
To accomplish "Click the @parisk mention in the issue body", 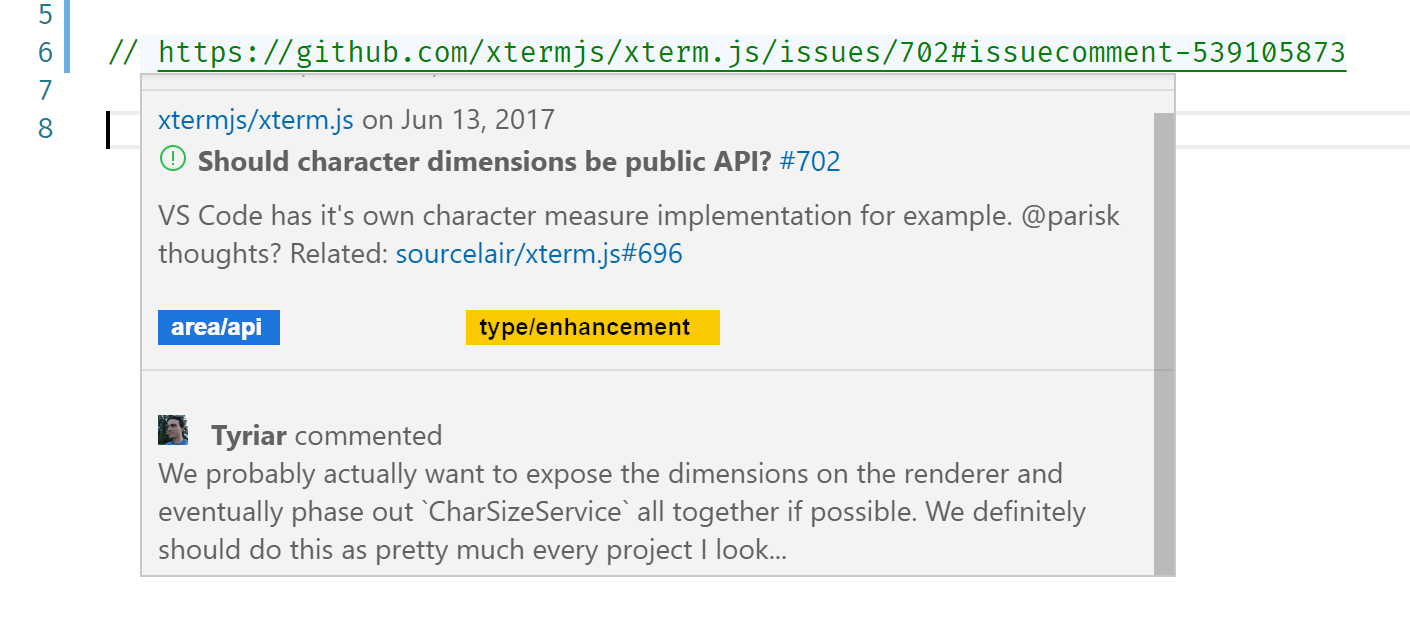I will [1073, 215].
